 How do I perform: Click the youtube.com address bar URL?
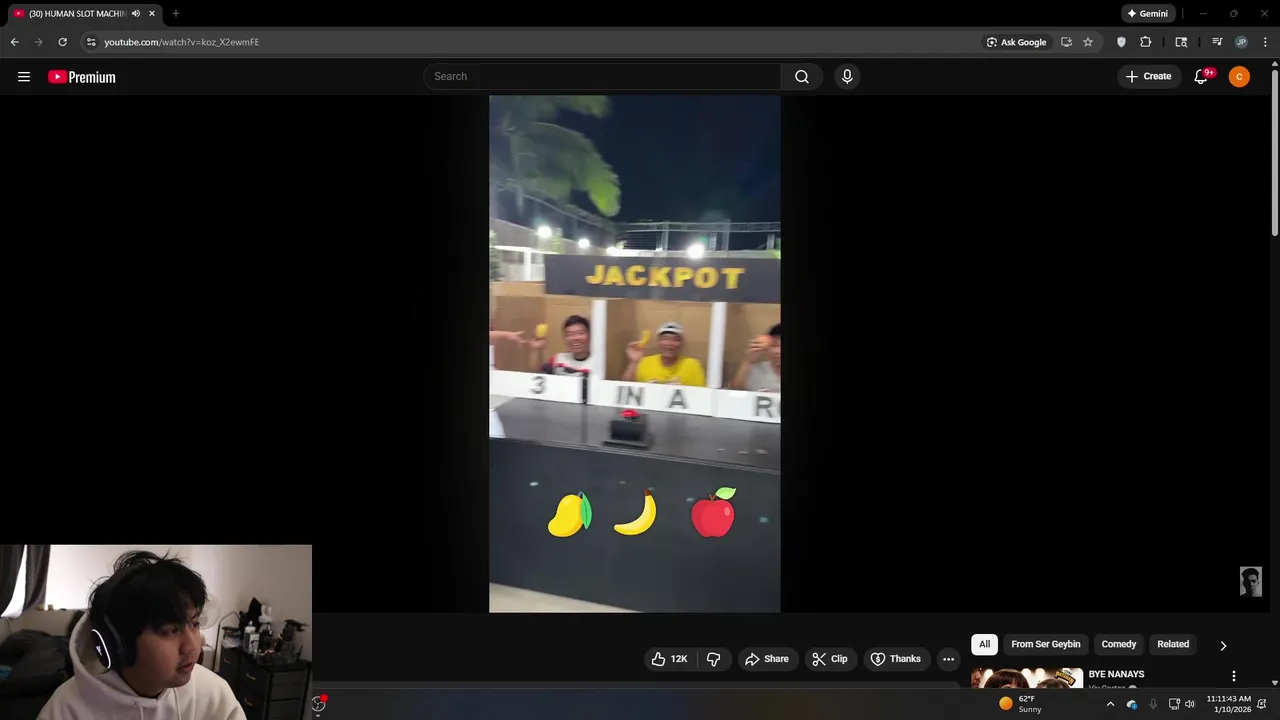point(182,42)
